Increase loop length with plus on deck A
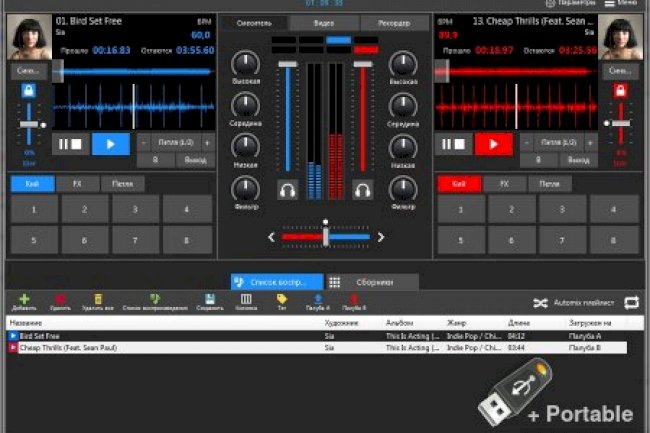 coord(207,143)
